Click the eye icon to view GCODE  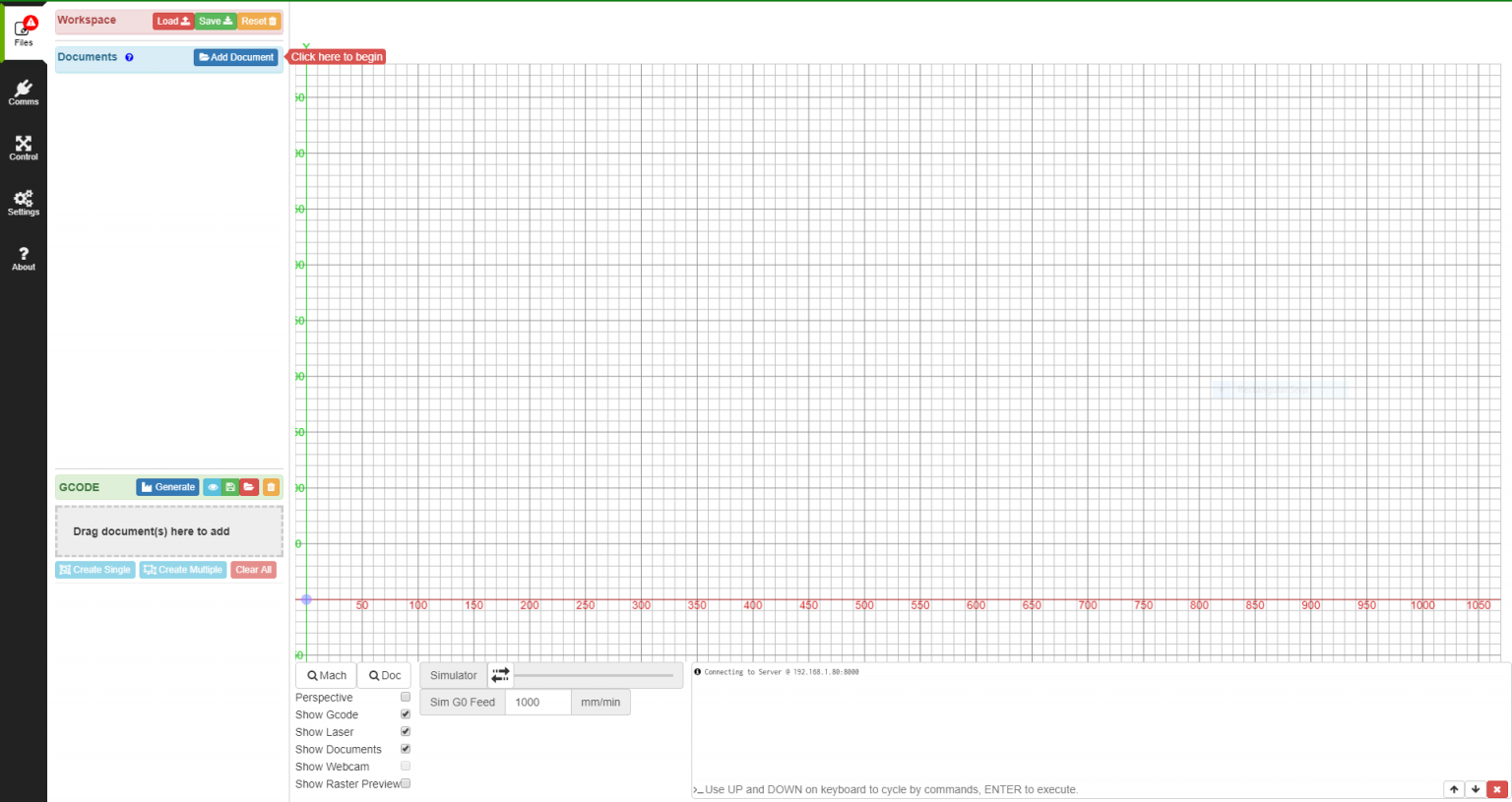(213, 487)
